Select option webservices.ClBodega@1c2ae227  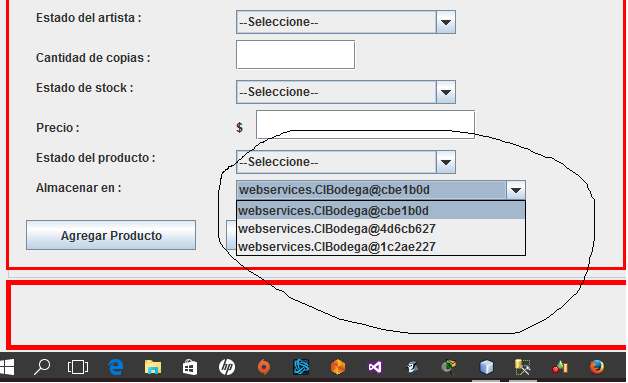tap(381, 246)
